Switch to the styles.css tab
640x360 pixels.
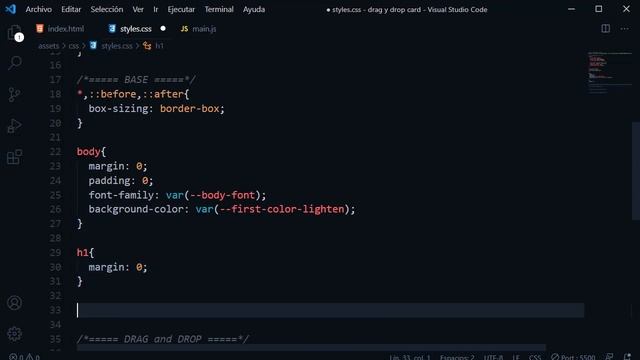click(x=136, y=29)
